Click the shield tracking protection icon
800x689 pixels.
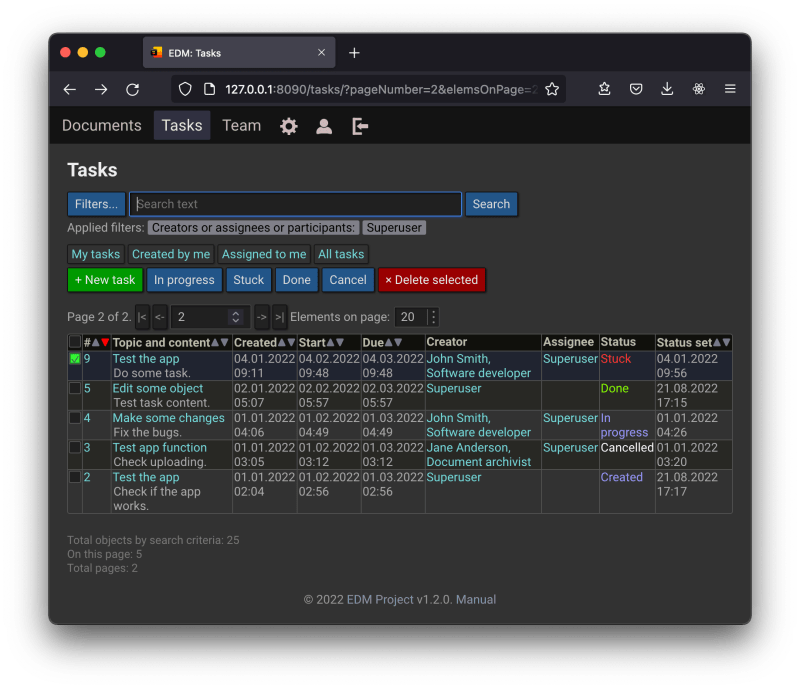(x=185, y=89)
